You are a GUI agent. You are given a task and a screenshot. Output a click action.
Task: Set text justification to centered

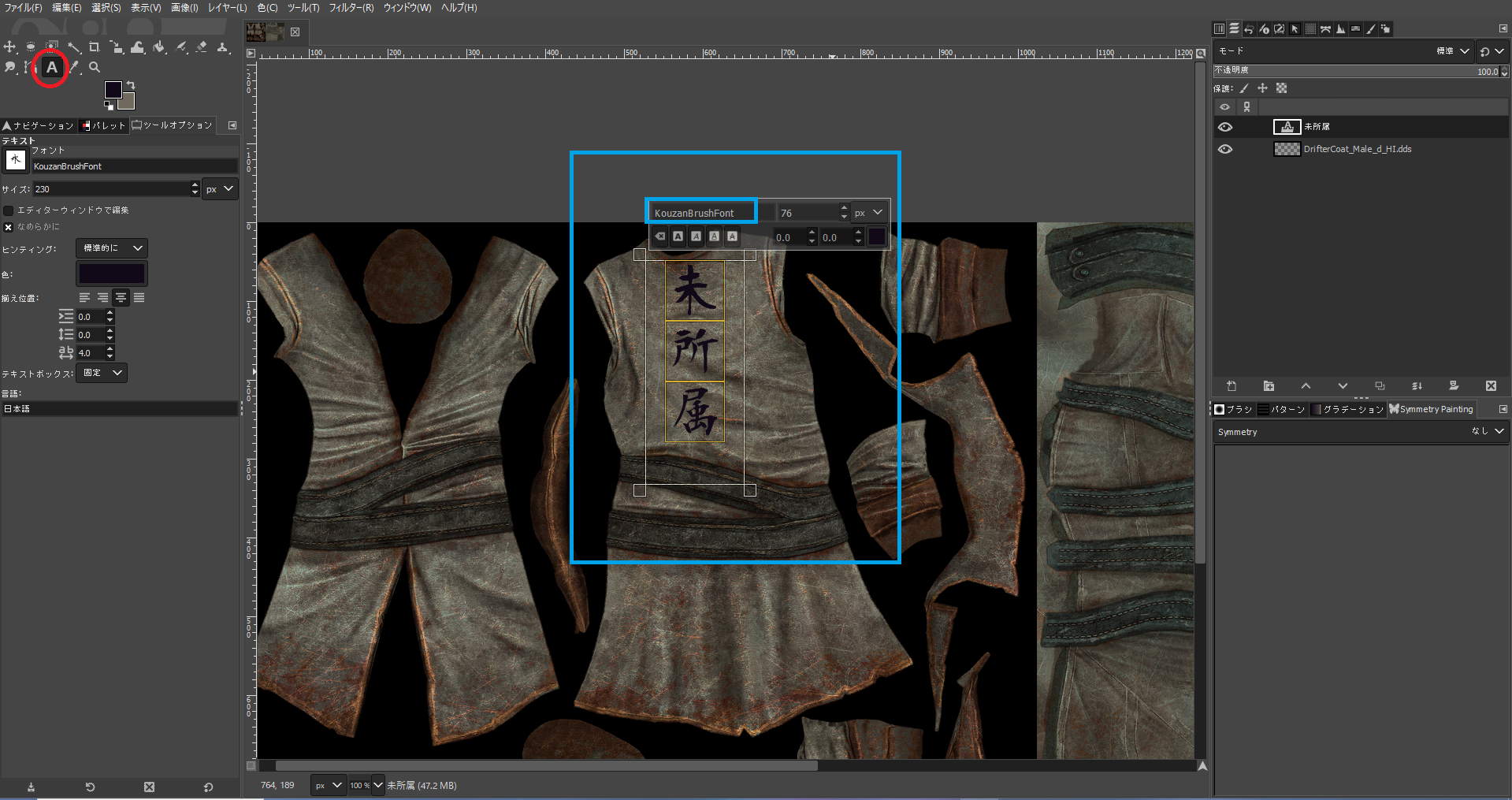[121, 298]
